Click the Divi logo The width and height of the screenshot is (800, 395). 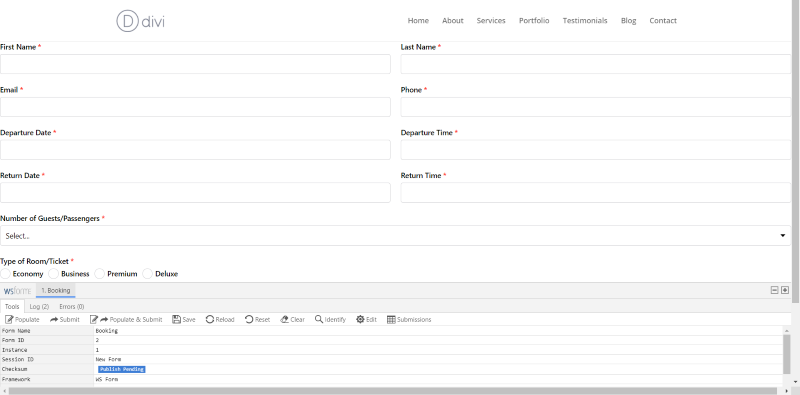(x=141, y=21)
